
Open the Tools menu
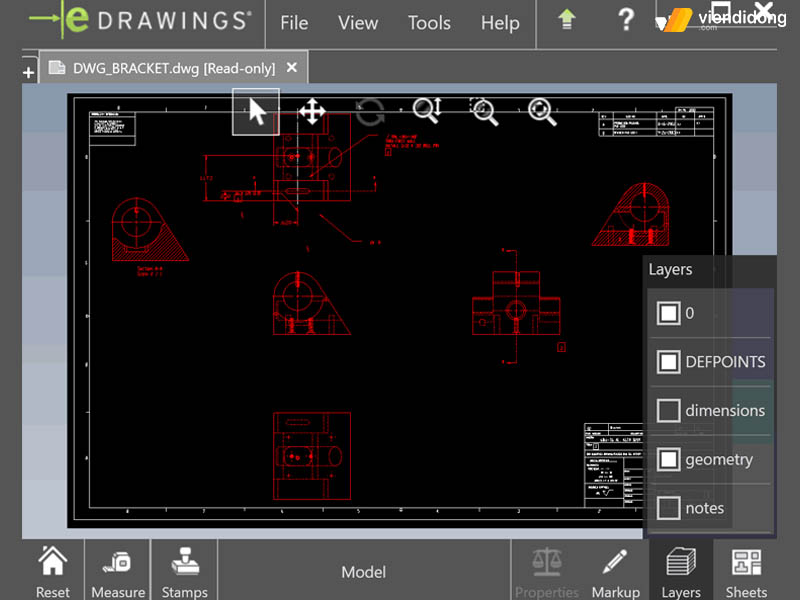[429, 23]
